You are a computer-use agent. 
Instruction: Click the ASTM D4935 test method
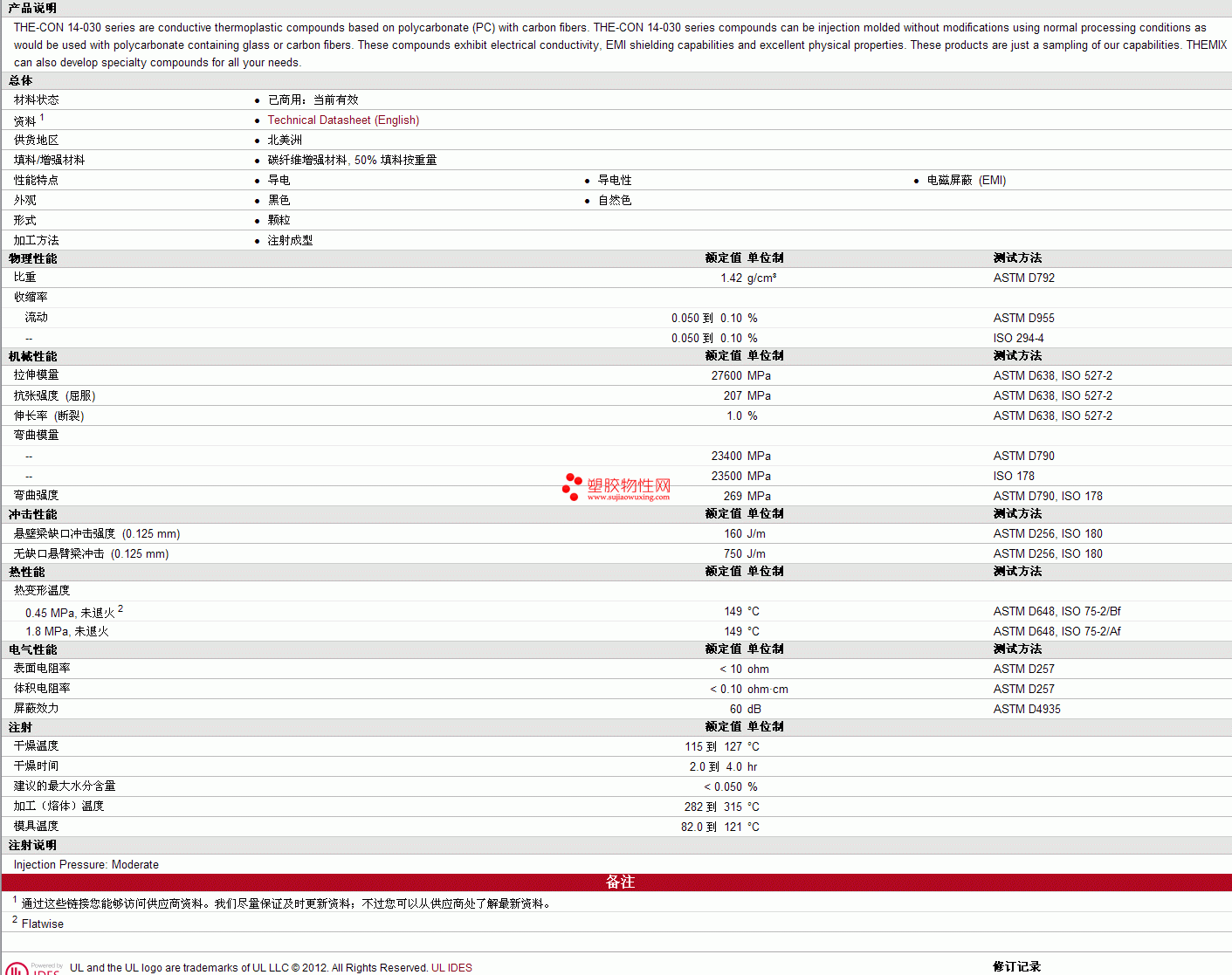(x=1027, y=710)
